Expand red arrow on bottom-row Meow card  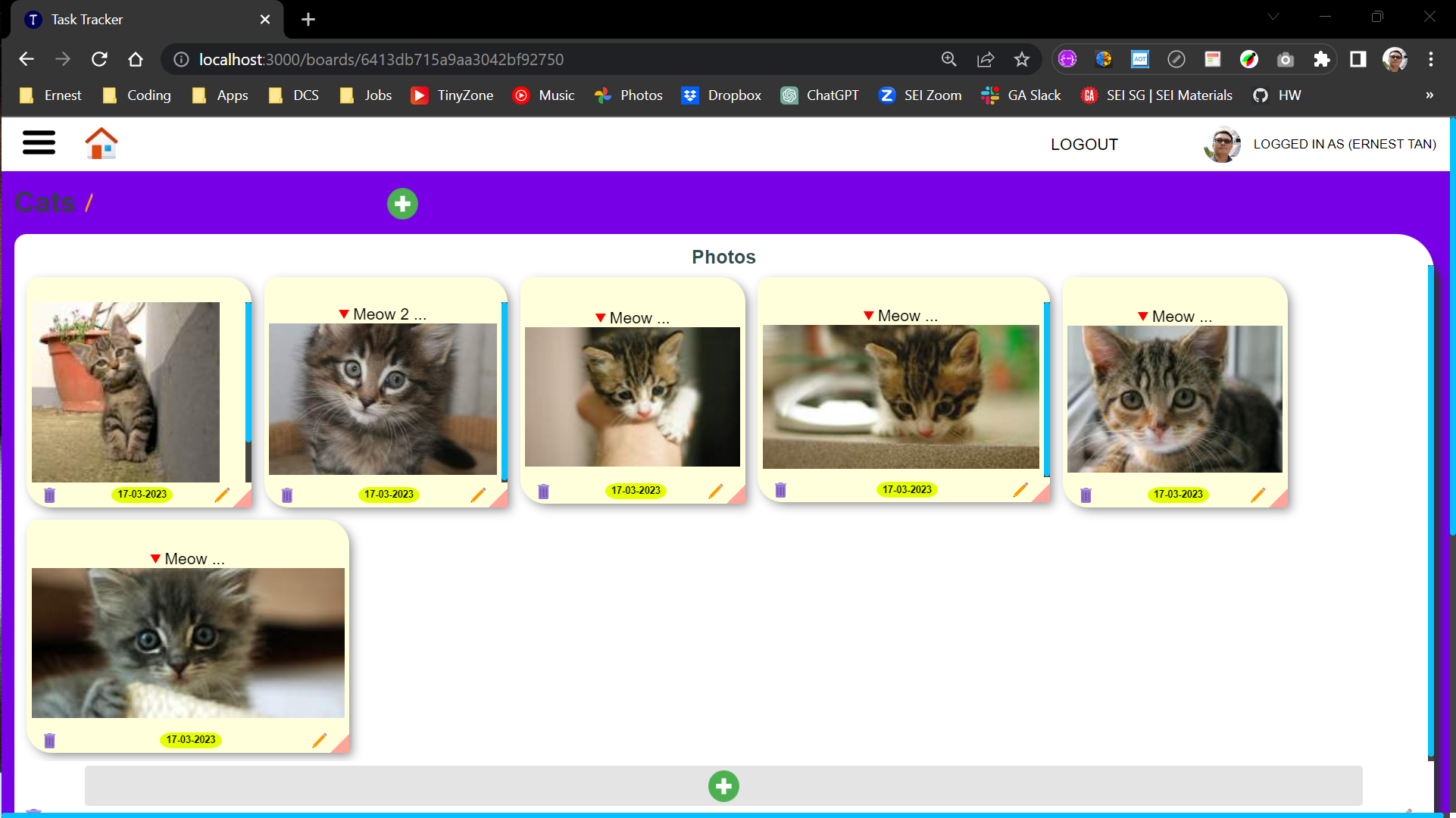[155, 559]
